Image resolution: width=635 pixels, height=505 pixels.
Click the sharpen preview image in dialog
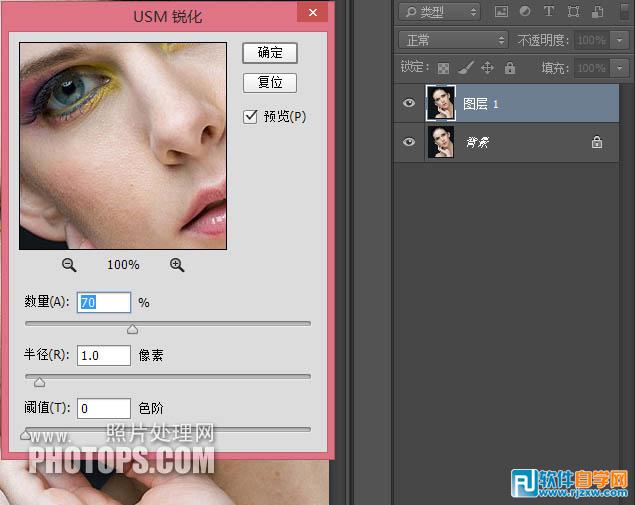pyautogui.click(x=123, y=146)
